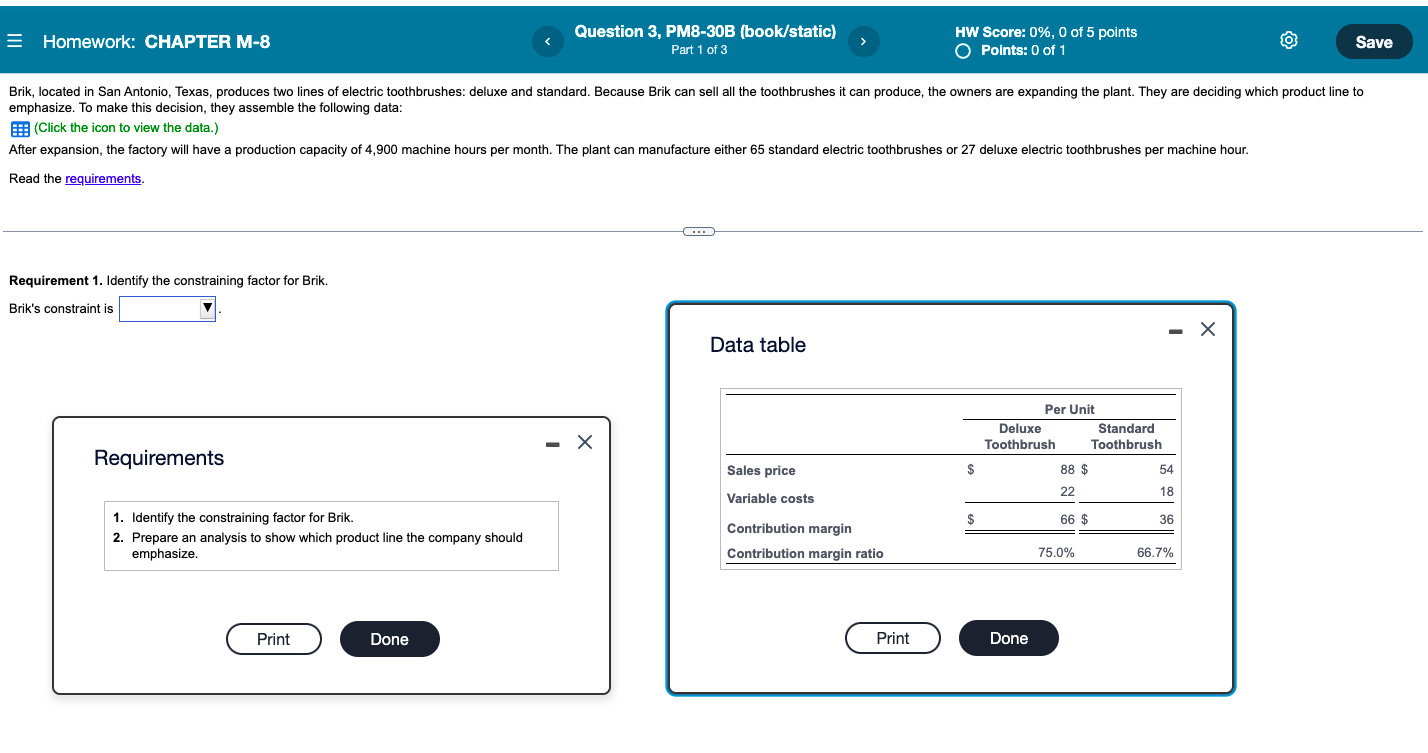The width and height of the screenshot is (1428, 753).
Task: Open the hamburger menu beside Homework
Action: click(15, 42)
